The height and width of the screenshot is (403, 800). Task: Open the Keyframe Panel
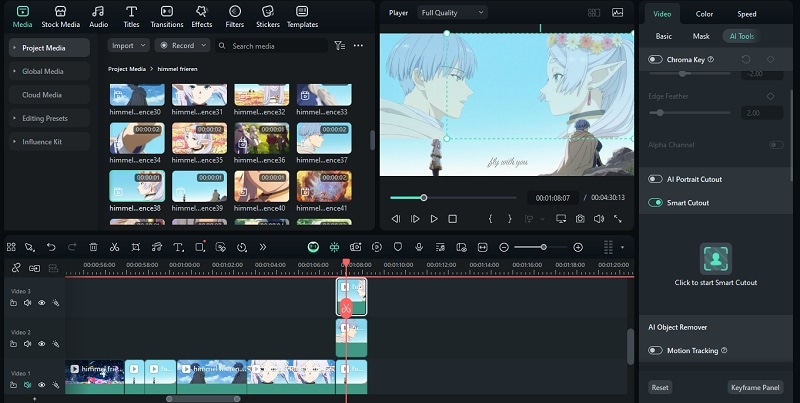755,387
